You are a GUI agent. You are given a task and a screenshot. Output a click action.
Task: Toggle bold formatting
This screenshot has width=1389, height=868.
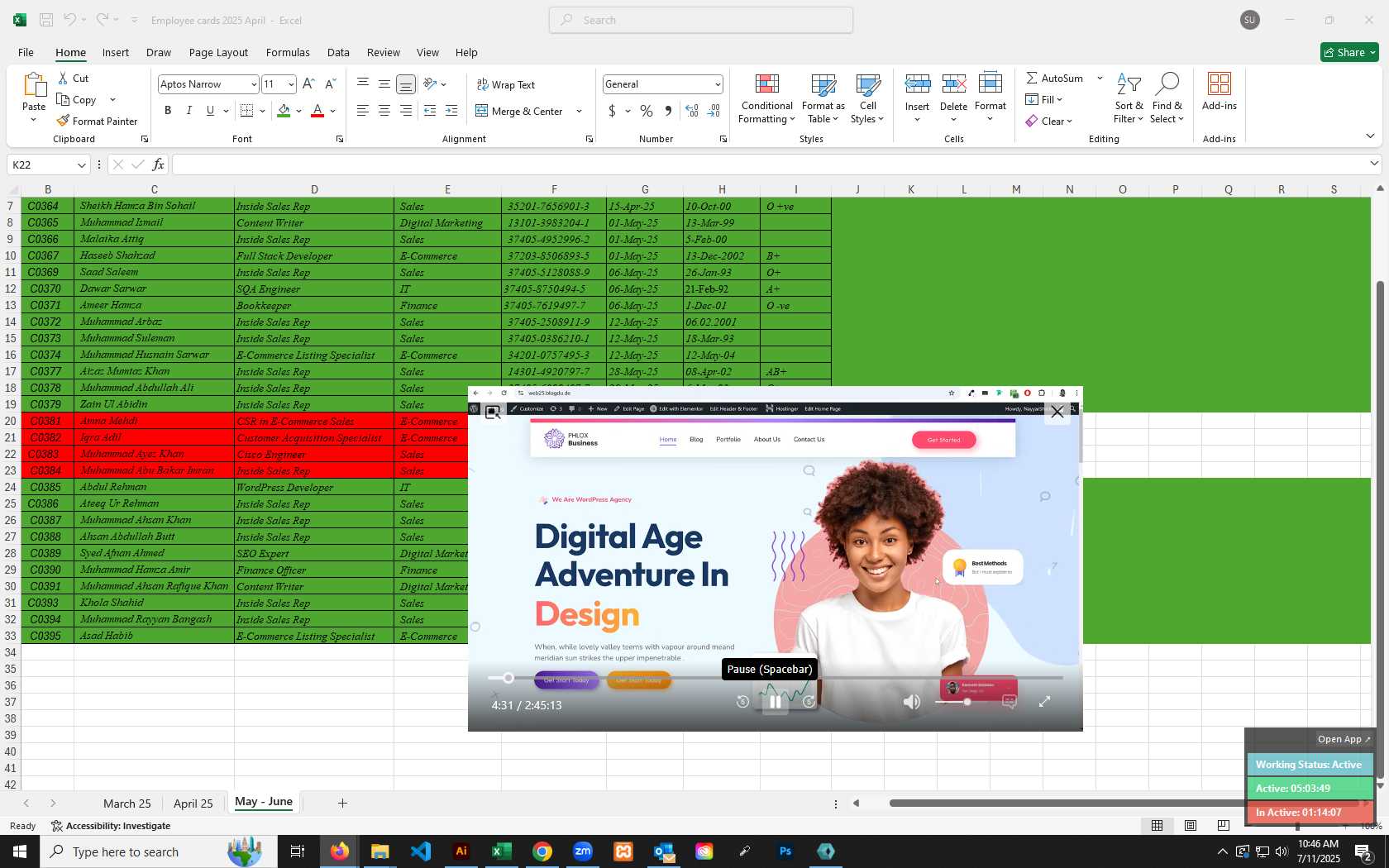(x=168, y=111)
